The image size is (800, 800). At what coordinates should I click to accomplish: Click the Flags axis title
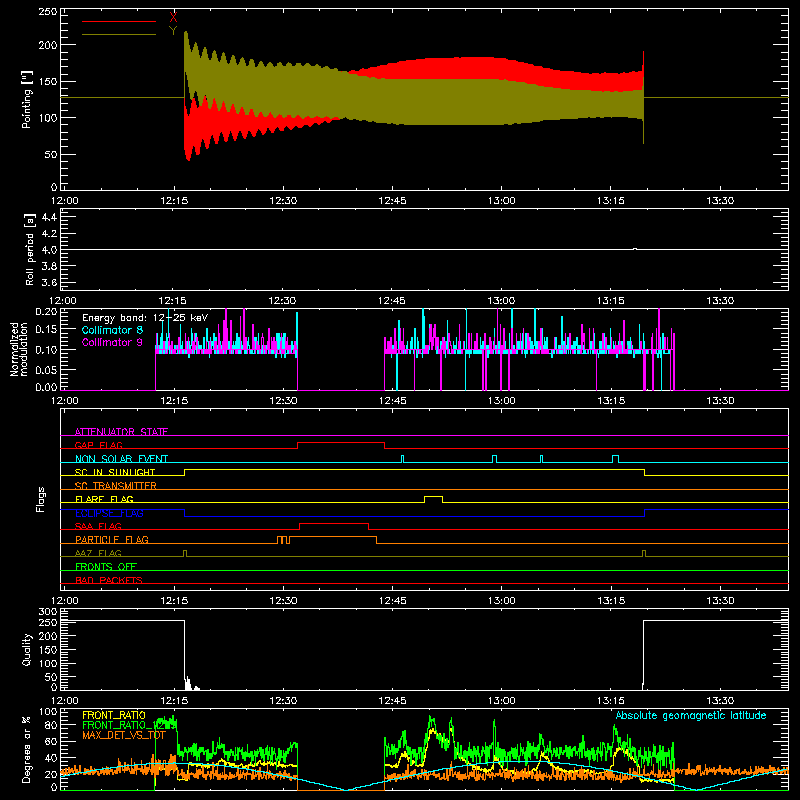41,499
